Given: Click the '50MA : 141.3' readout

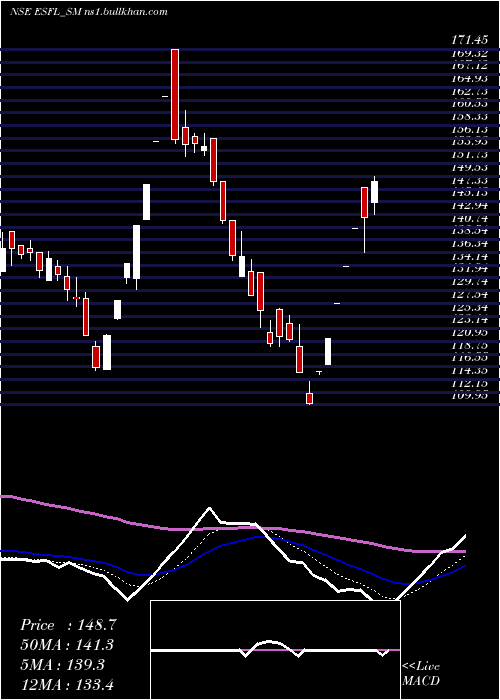Looking at the screenshot, I should point(67,645).
